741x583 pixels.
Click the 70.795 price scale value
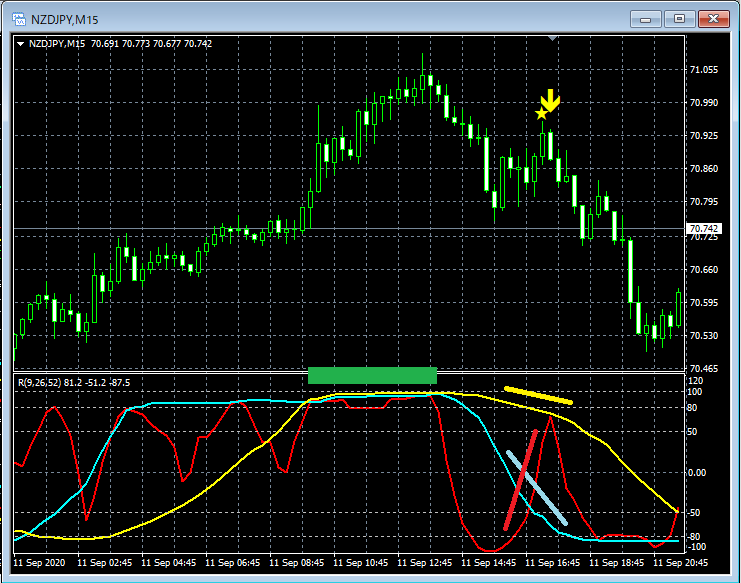704,202
